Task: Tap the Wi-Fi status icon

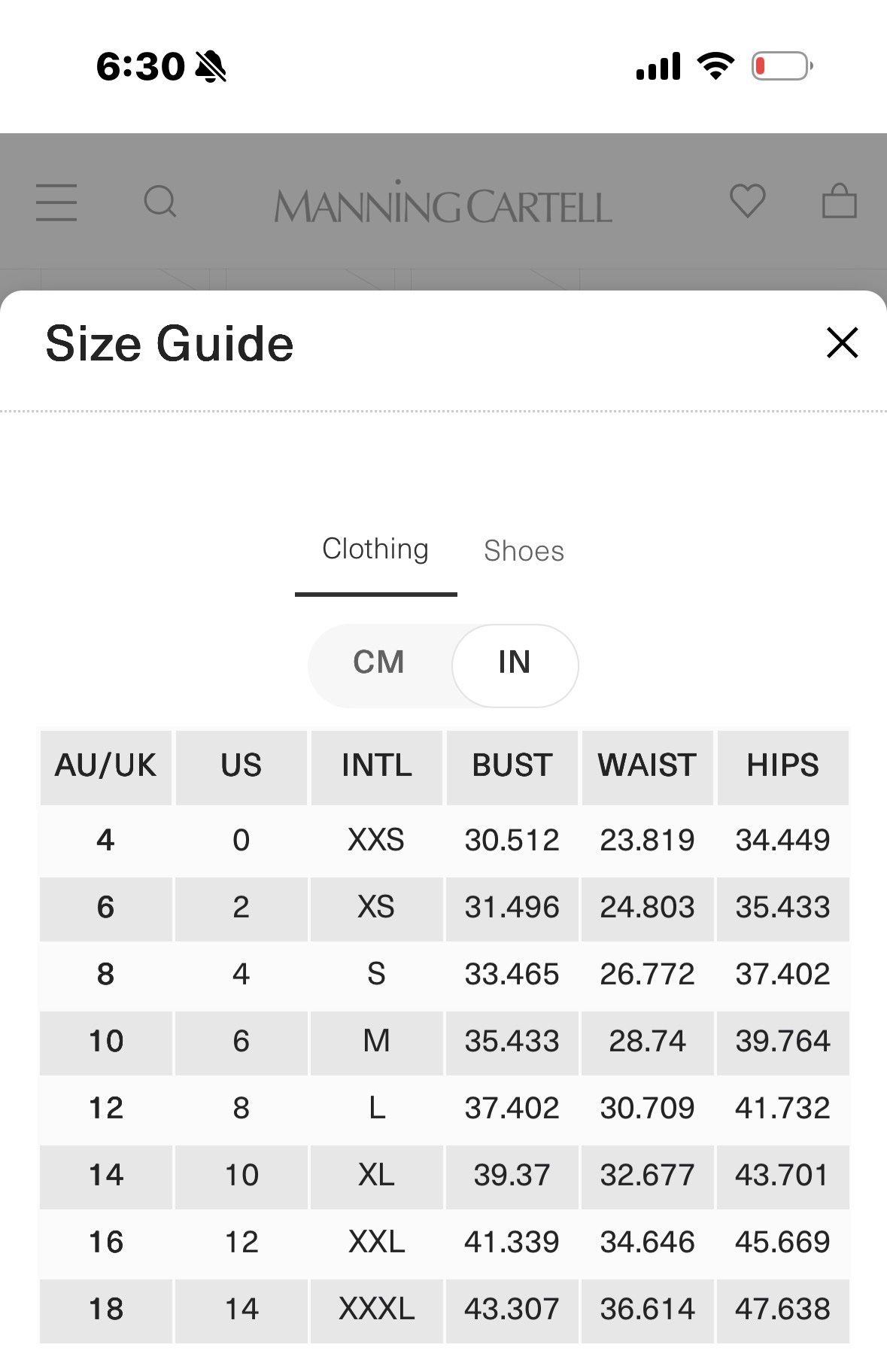Action: click(x=716, y=66)
